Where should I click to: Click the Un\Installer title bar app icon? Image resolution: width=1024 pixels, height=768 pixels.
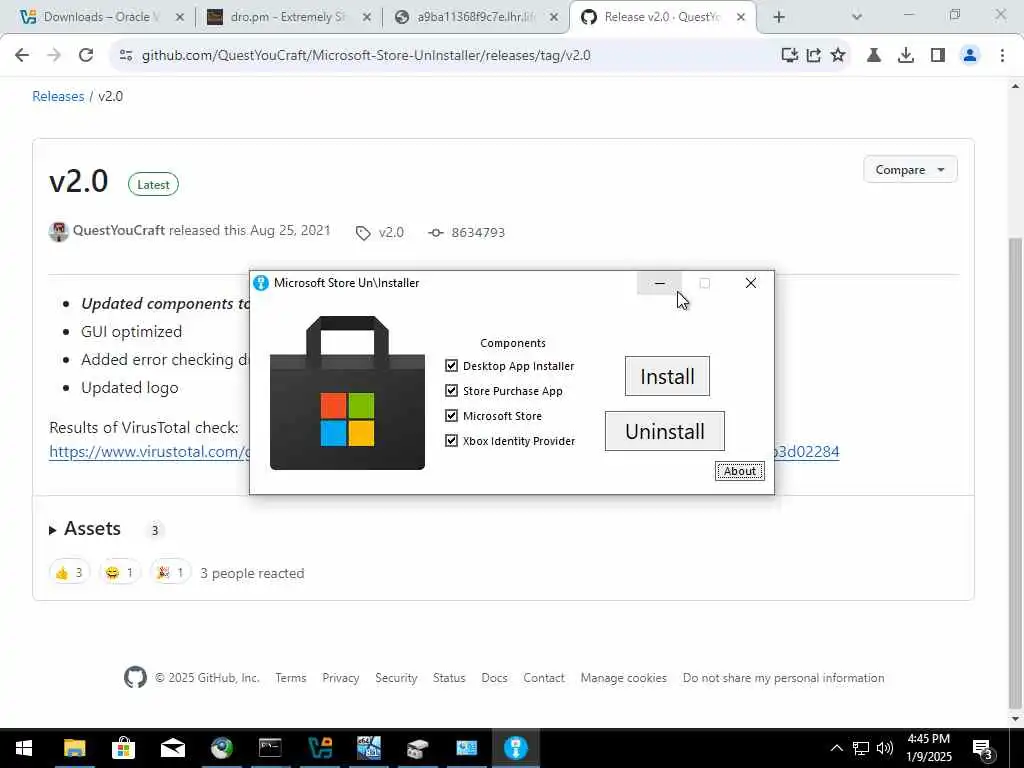[x=261, y=283]
